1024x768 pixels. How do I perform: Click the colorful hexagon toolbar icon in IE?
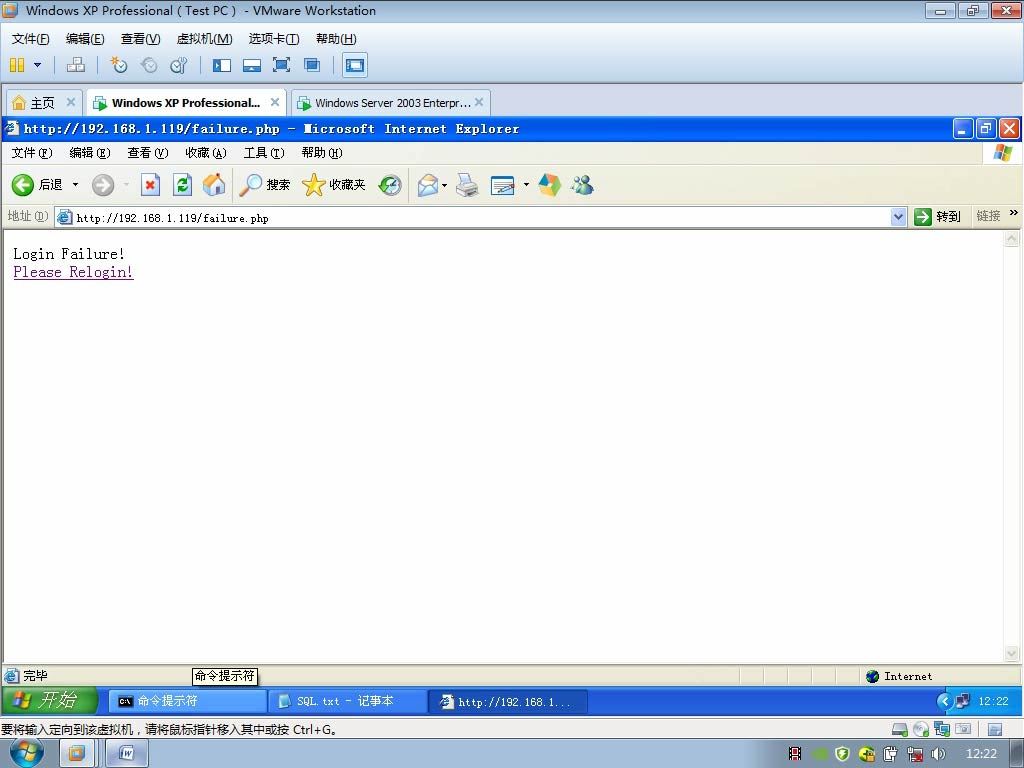tap(549, 185)
